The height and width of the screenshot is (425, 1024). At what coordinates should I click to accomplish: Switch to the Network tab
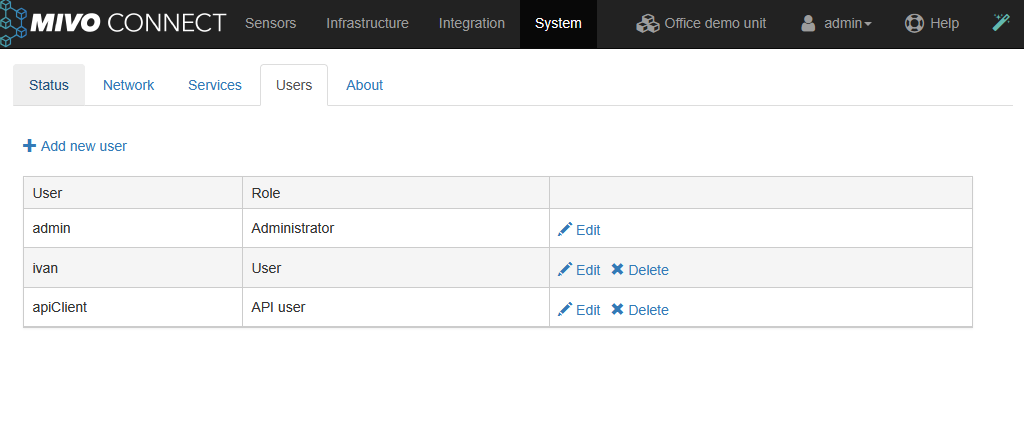click(x=128, y=85)
